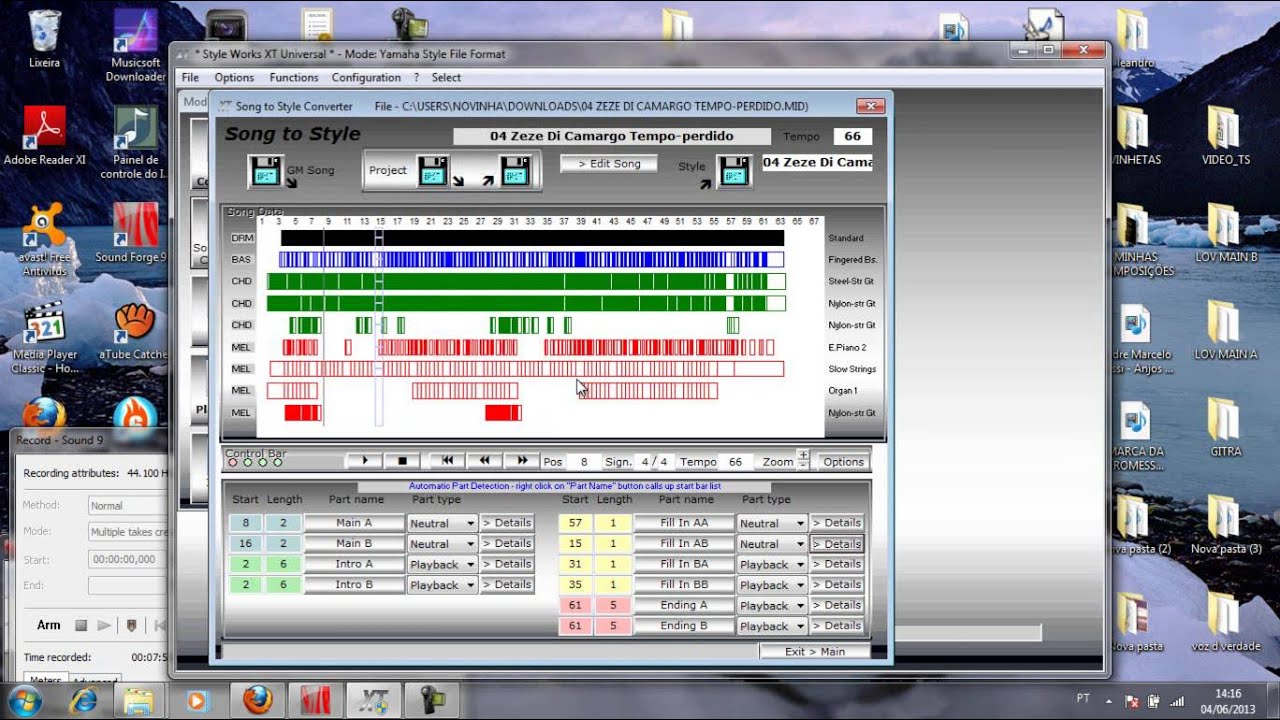Viewport: 1280px width, 720px height.
Task: Click the Project load disk icon
Action: (514, 171)
